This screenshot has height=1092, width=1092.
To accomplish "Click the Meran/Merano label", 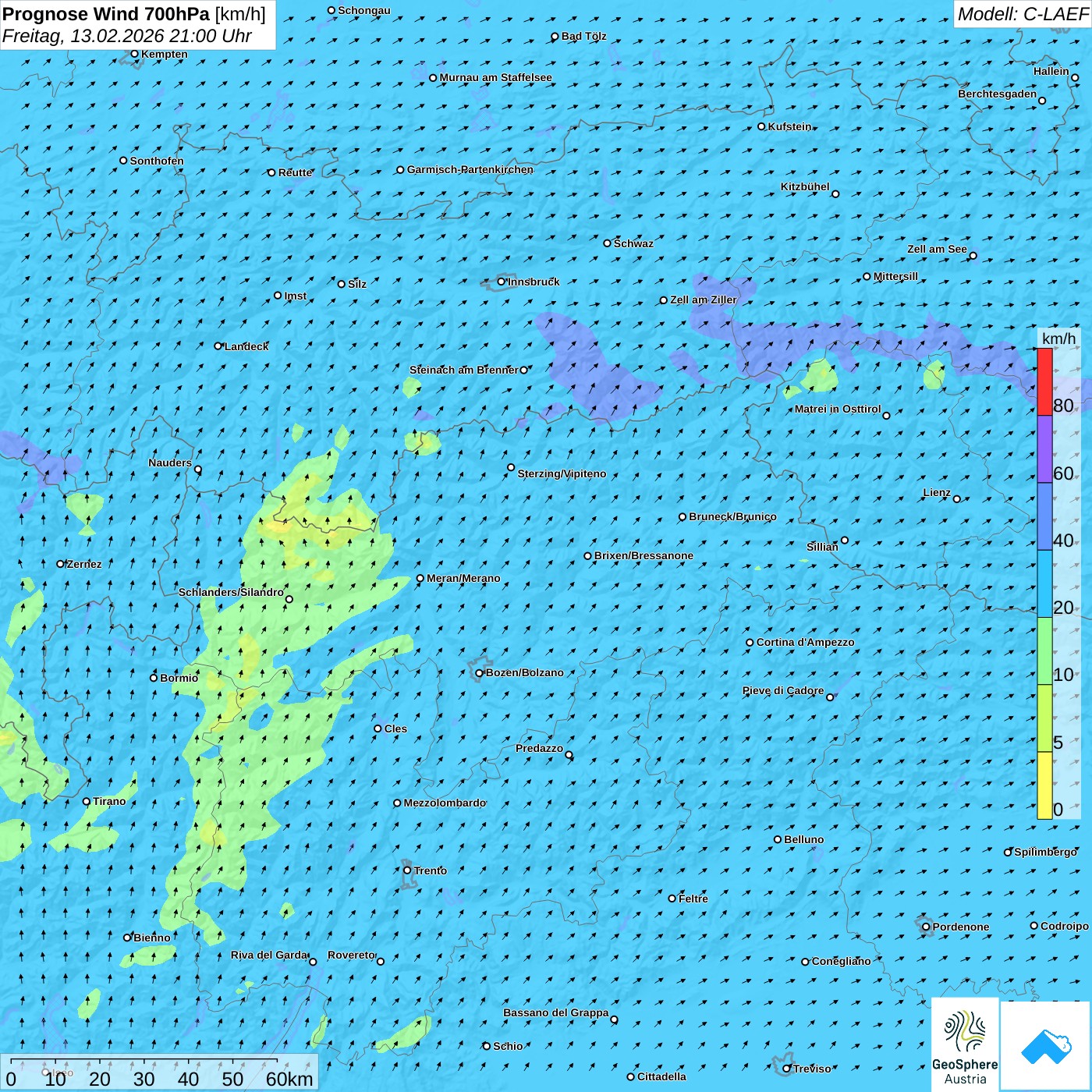I will pyautogui.click(x=463, y=578).
